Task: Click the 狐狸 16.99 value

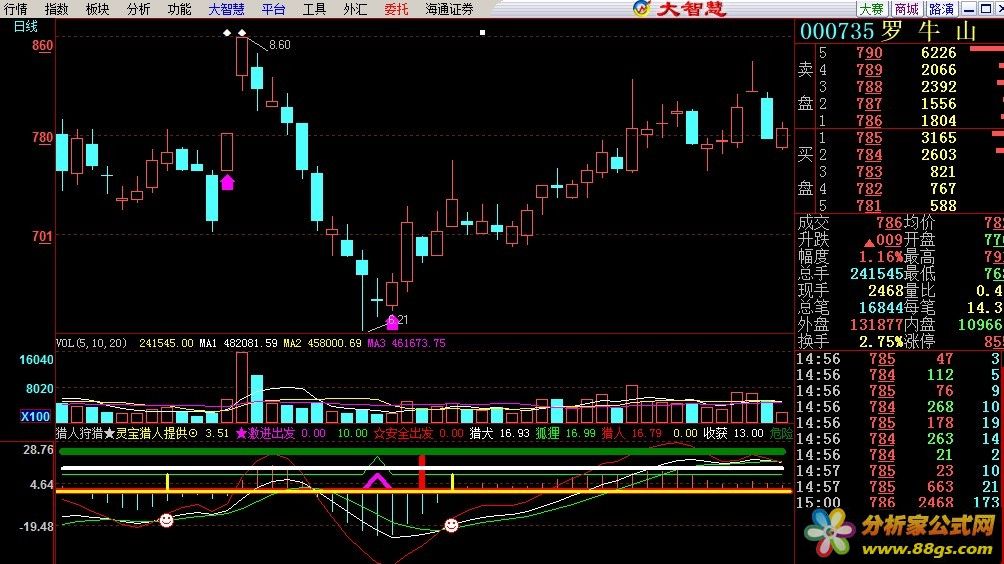Action: [565, 433]
